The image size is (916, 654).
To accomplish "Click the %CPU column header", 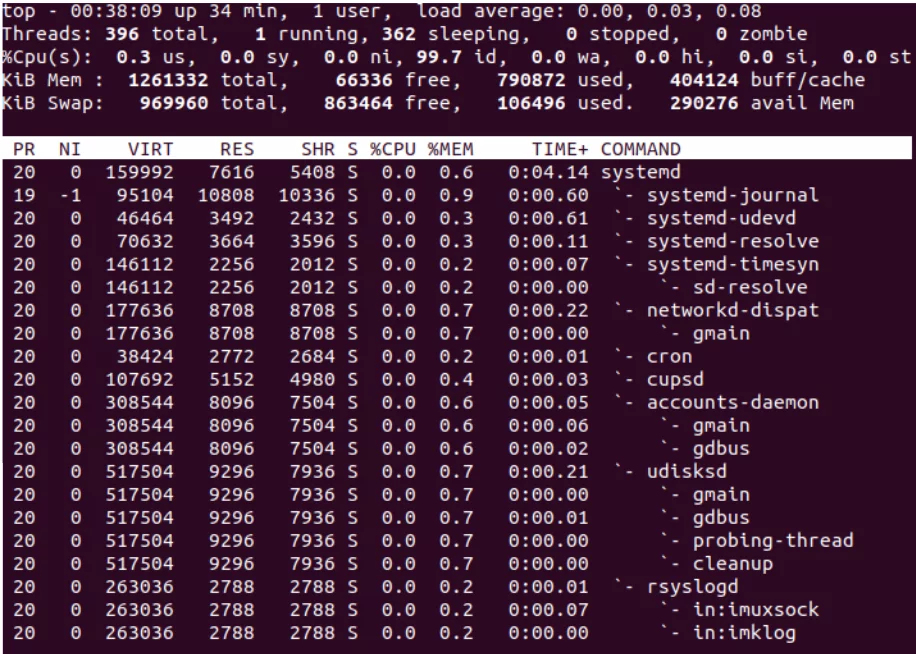I will click(x=393, y=149).
